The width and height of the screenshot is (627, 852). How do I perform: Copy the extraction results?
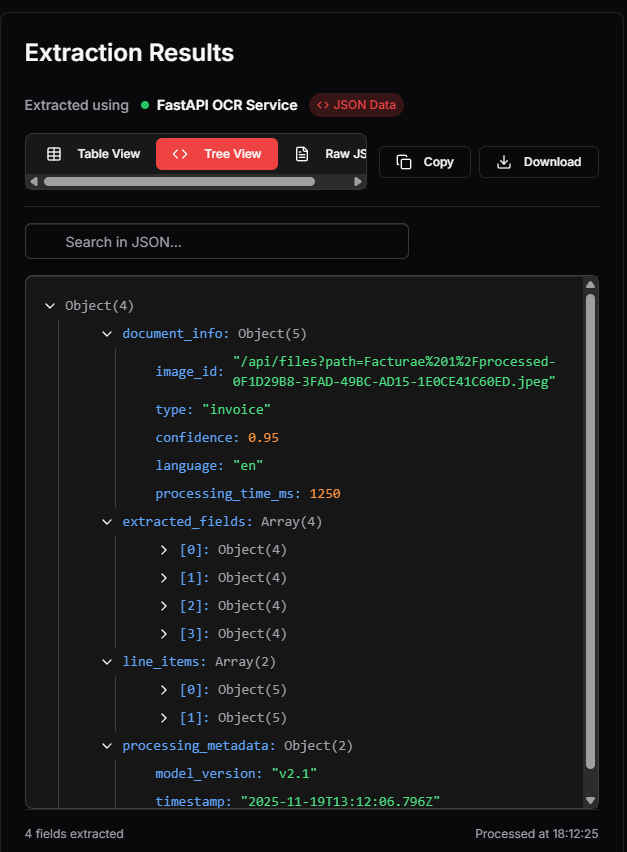424,162
